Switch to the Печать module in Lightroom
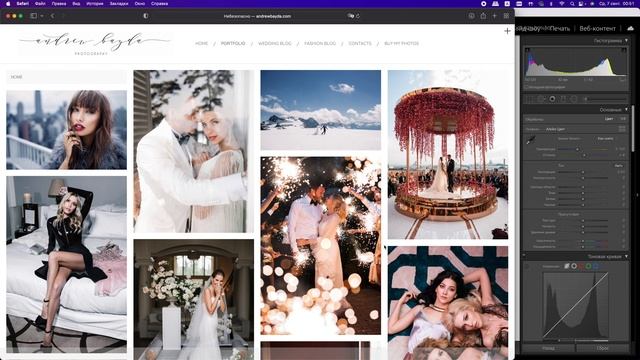Image resolution: width=640 pixels, height=360 pixels. [559, 29]
